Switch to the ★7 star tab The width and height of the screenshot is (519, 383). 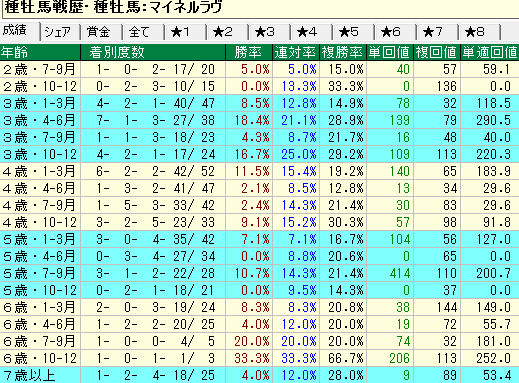437,32
